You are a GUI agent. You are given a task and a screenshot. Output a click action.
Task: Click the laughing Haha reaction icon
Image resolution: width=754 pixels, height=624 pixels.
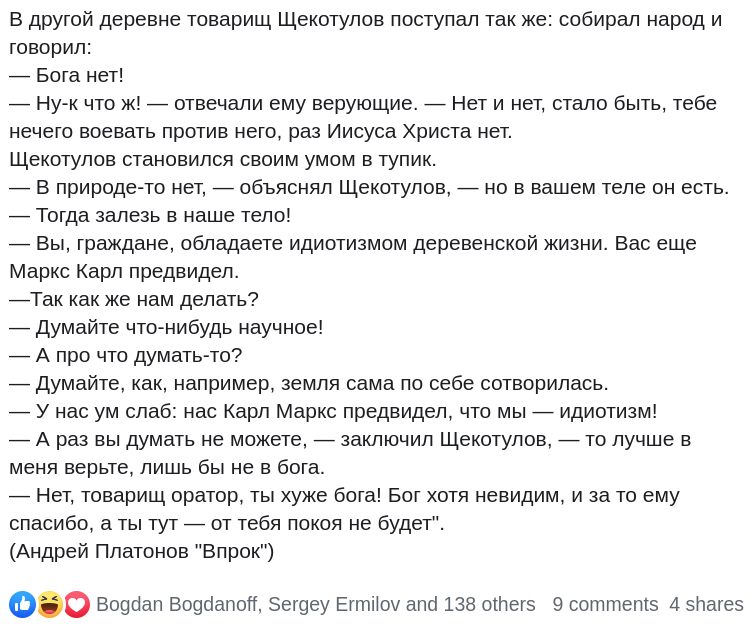[50, 604]
